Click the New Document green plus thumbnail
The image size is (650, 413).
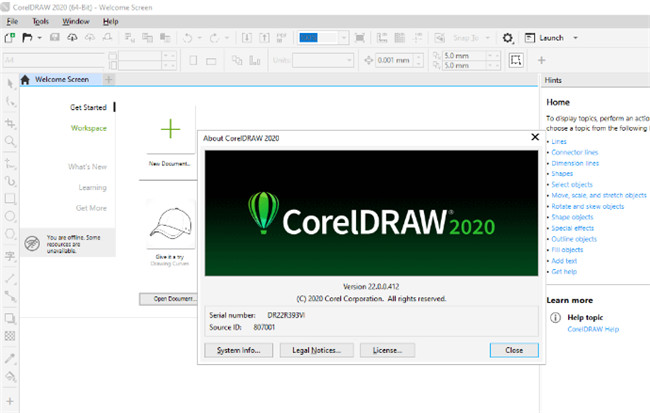coord(170,129)
